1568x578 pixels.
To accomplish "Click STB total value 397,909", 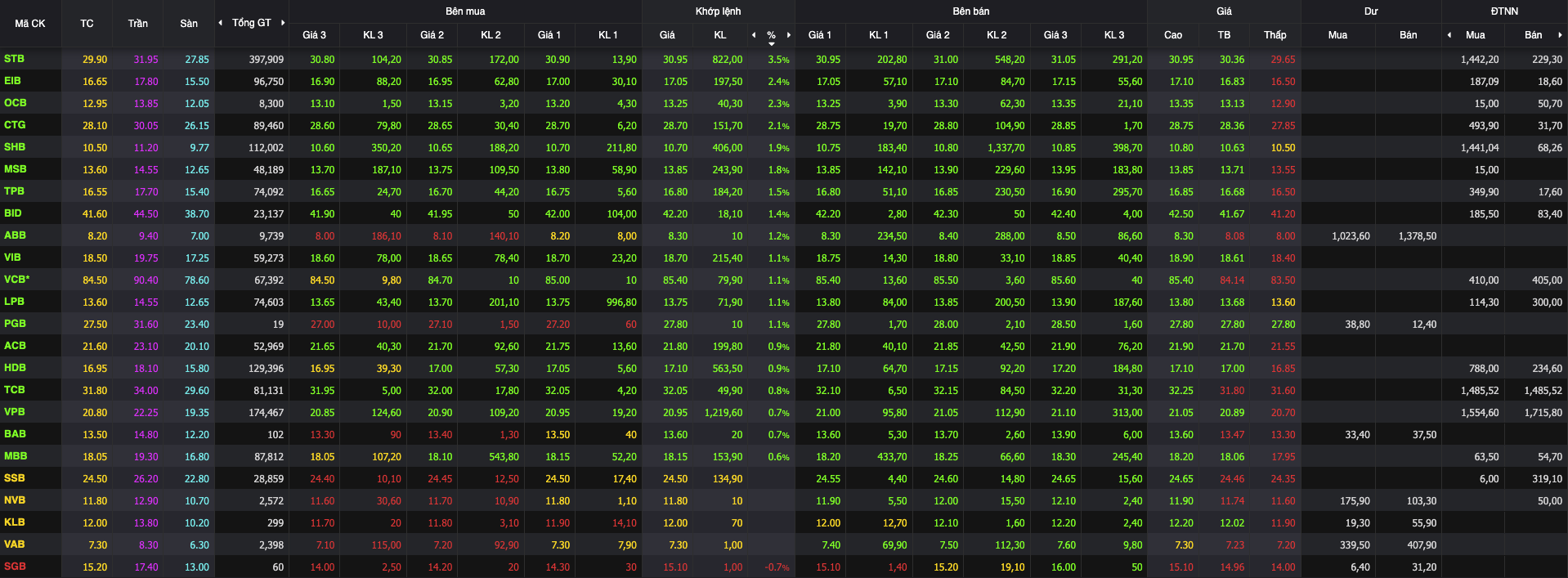I will coord(267,60).
